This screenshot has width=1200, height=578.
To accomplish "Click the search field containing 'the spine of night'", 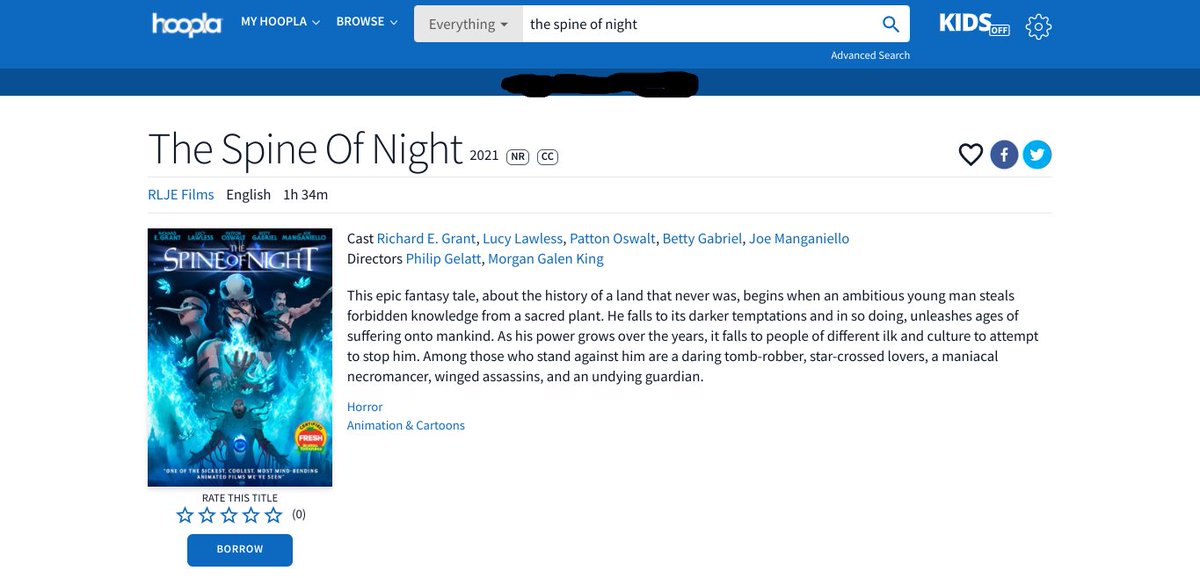I will point(698,24).
